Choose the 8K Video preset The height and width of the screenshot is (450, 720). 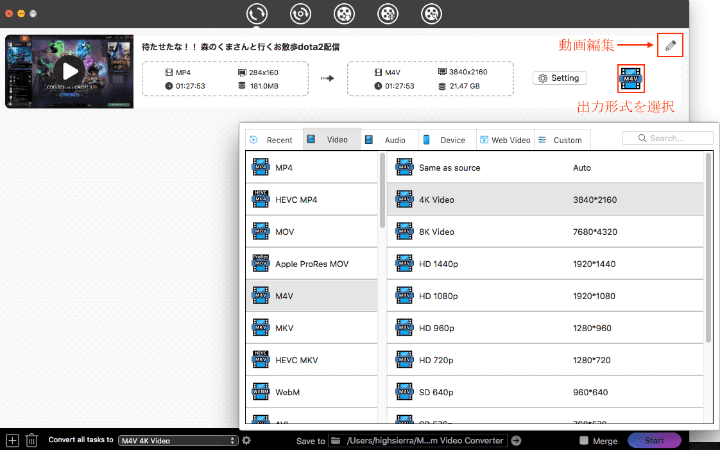[545, 232]
